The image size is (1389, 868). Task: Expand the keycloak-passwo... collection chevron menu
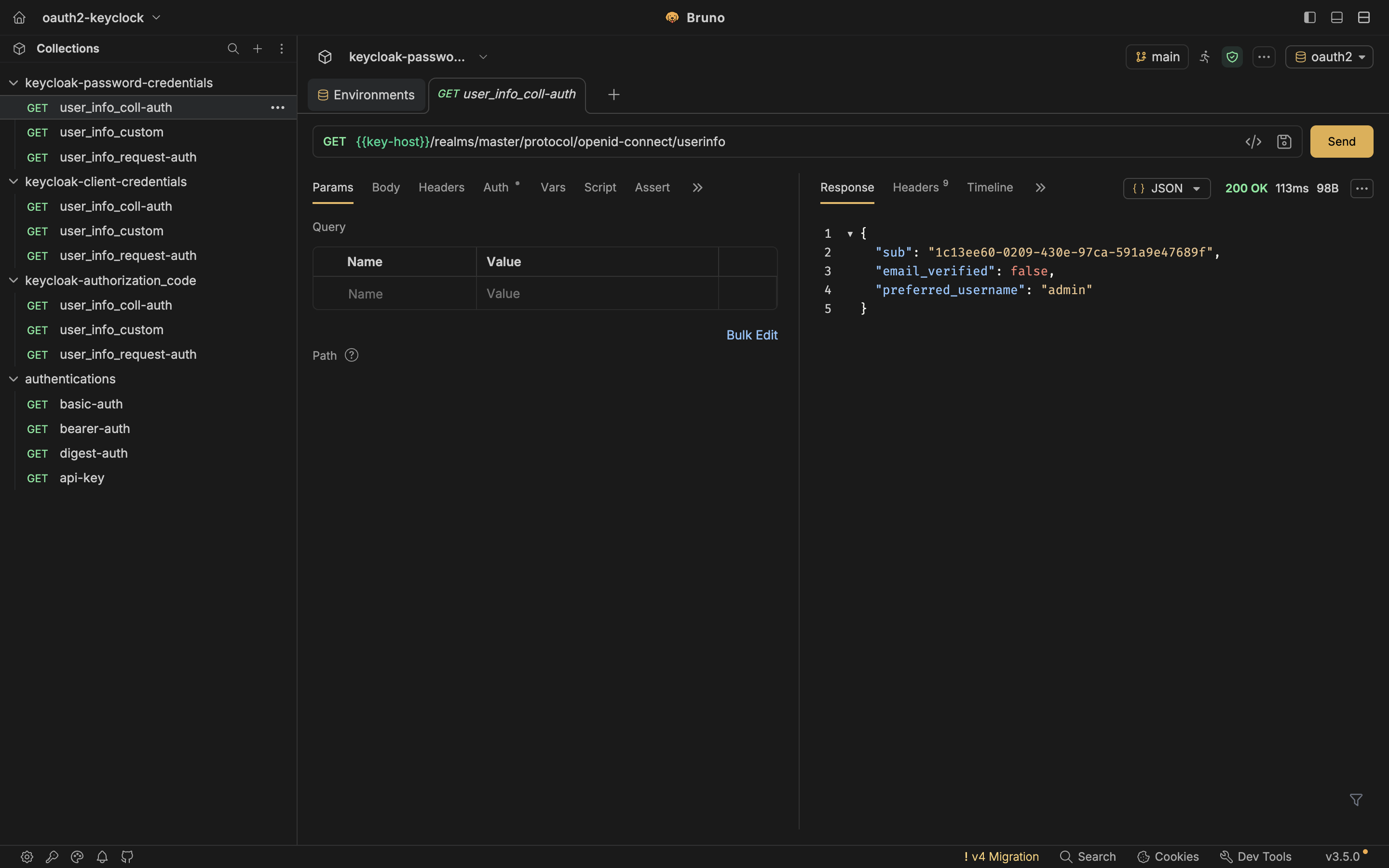coord(483,57)
